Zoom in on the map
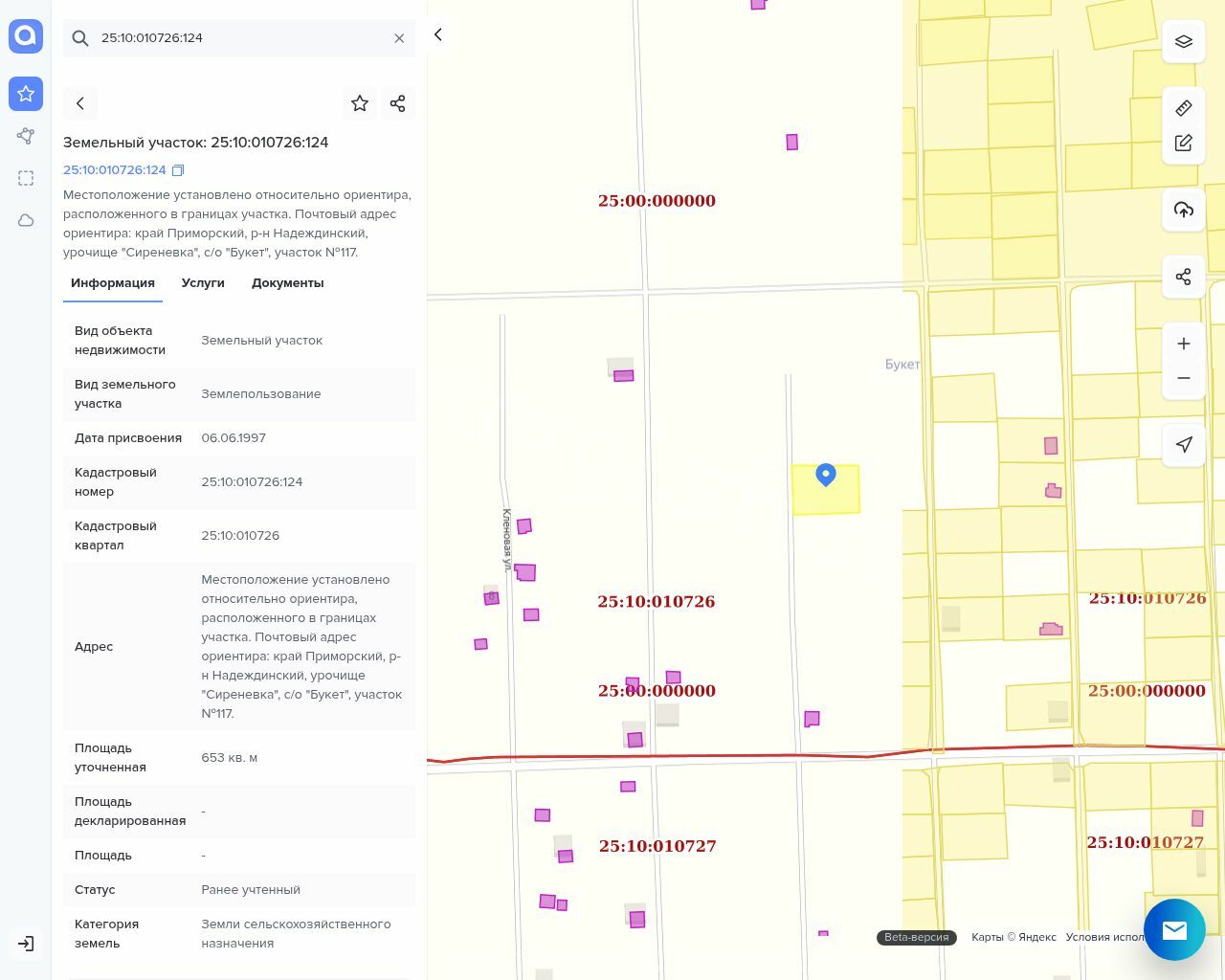 coord(1183,344)
